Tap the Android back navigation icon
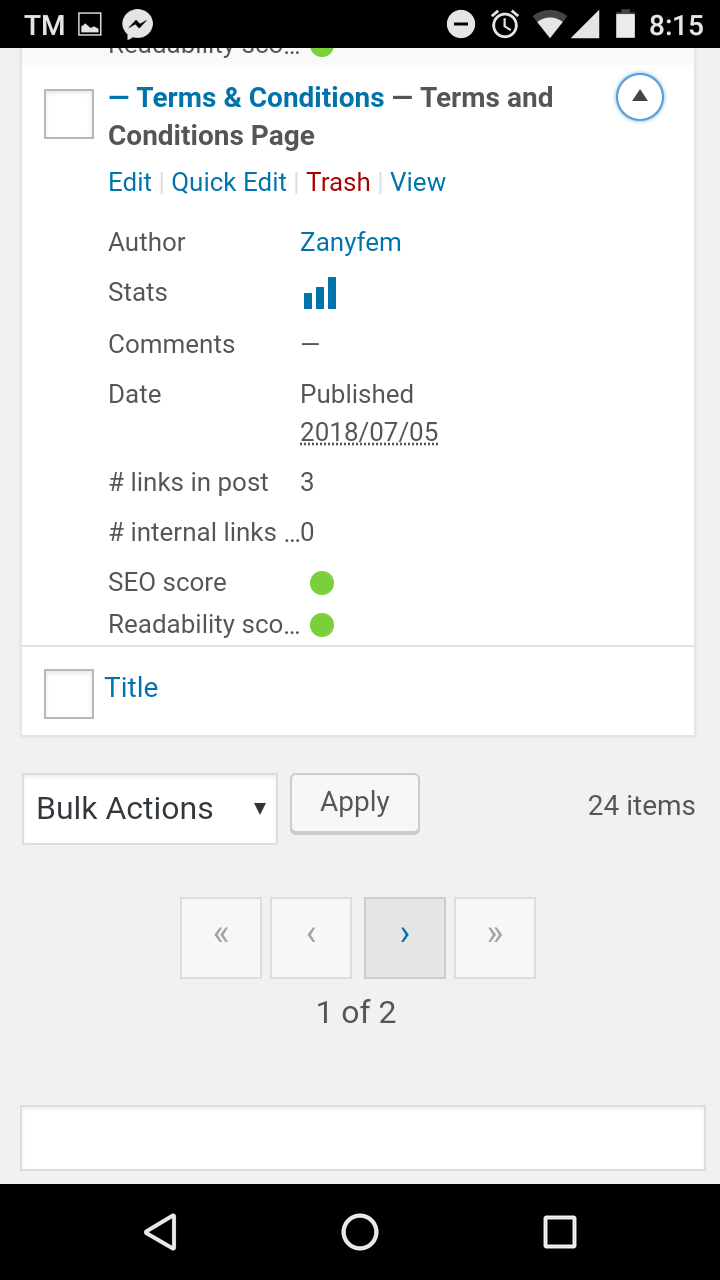Viewport: 720px width, 1280px height. (x=161, y=1232)
